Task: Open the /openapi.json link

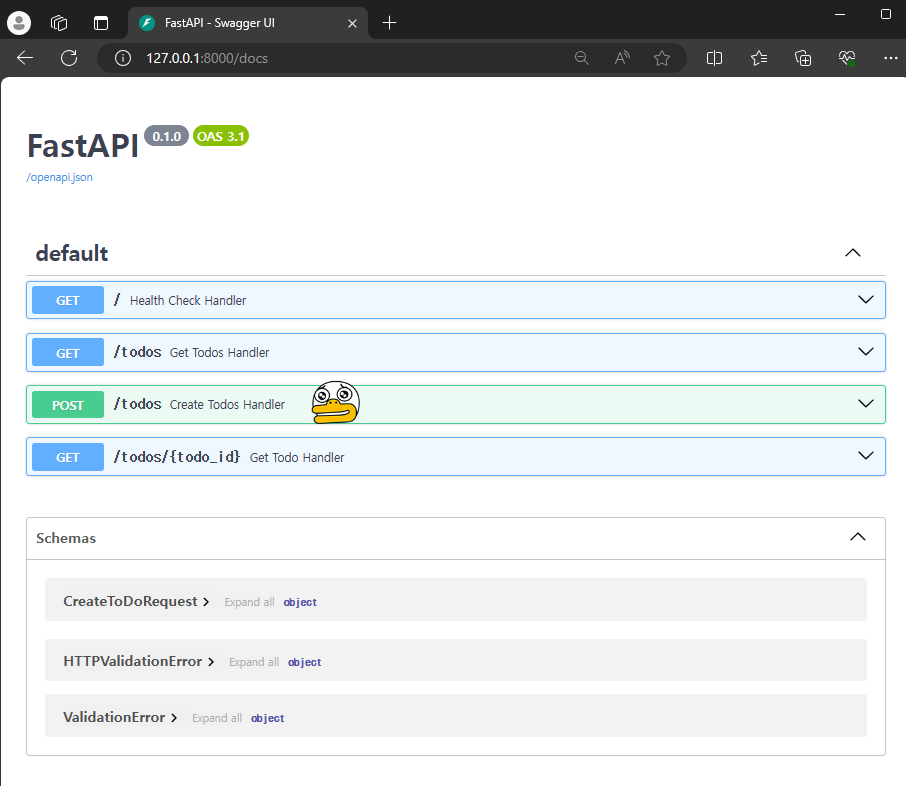Action: pos(60,177)
